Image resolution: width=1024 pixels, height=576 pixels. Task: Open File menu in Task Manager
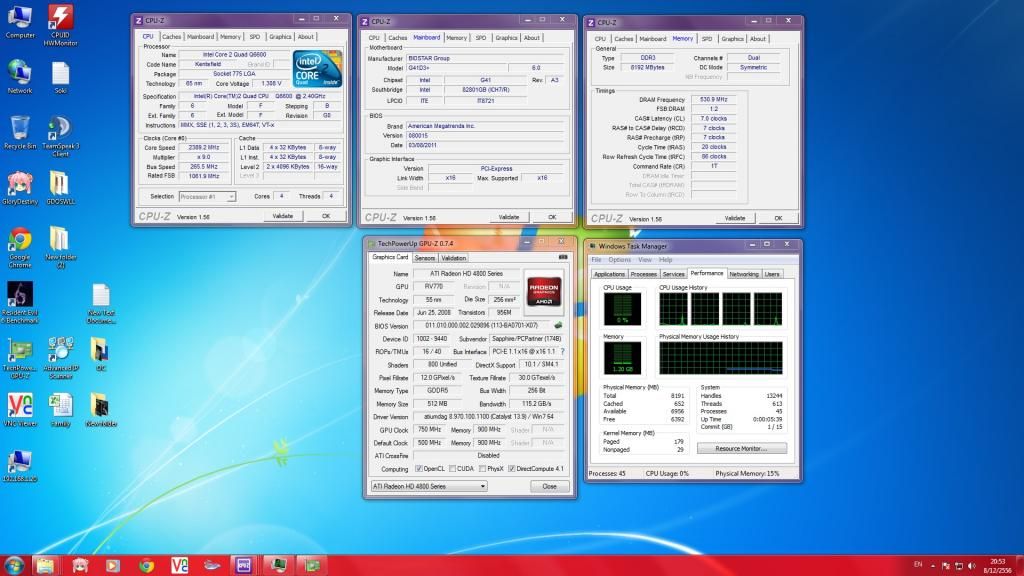point(596,260)
